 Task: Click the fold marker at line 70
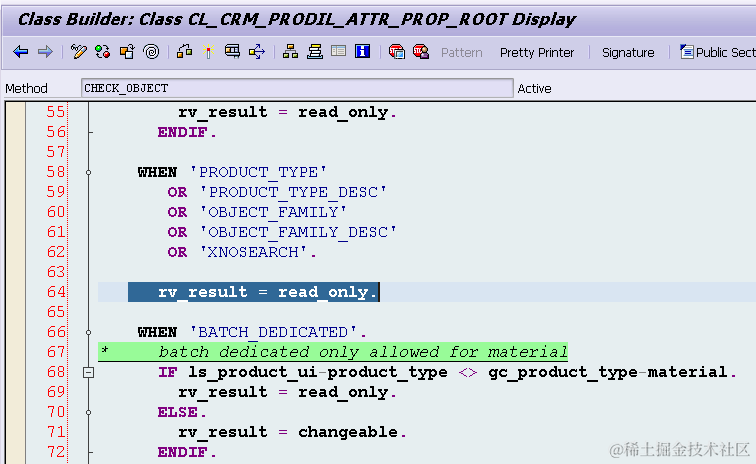coord(89,412)
